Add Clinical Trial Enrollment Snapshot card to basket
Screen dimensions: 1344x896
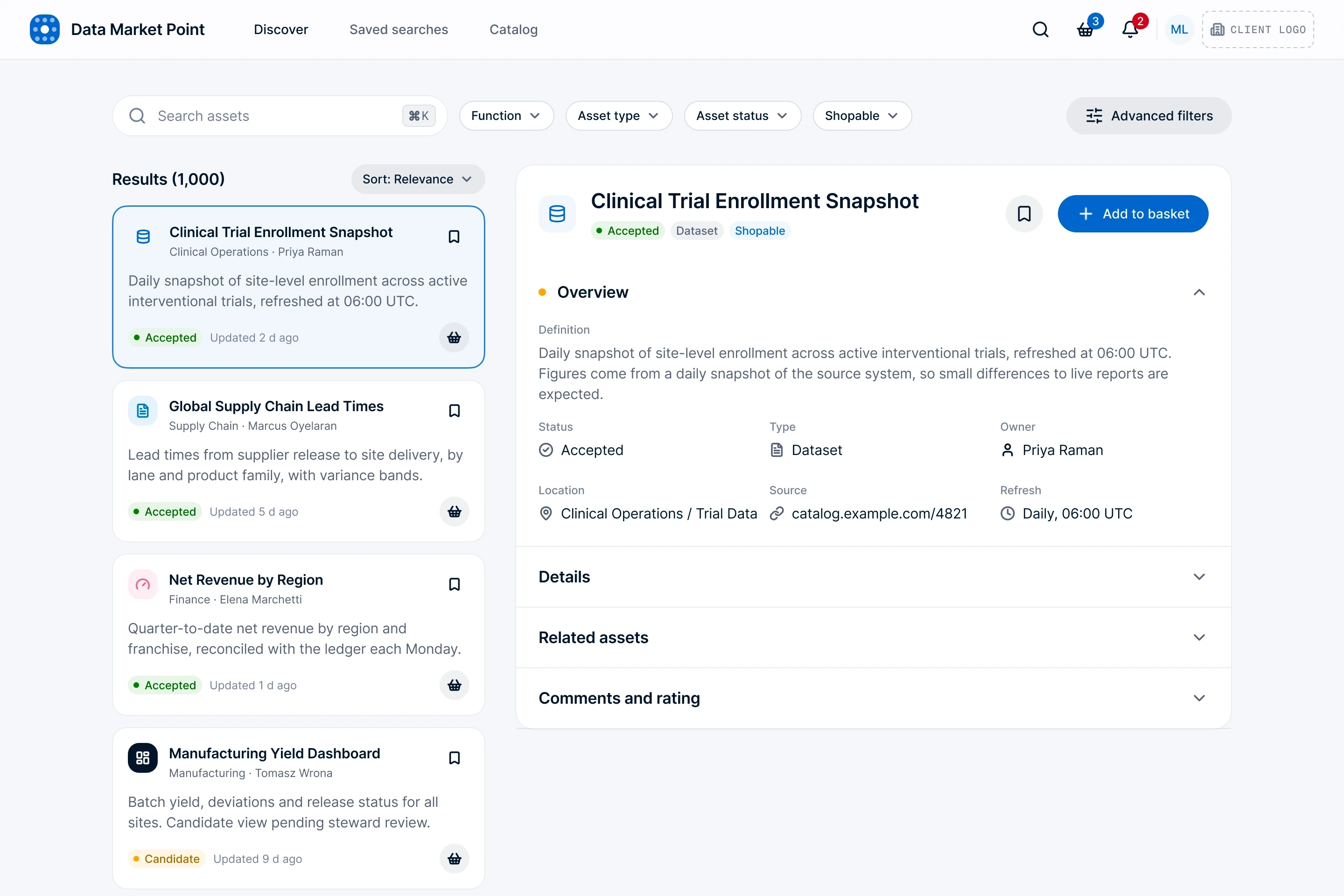pos(454,338)
